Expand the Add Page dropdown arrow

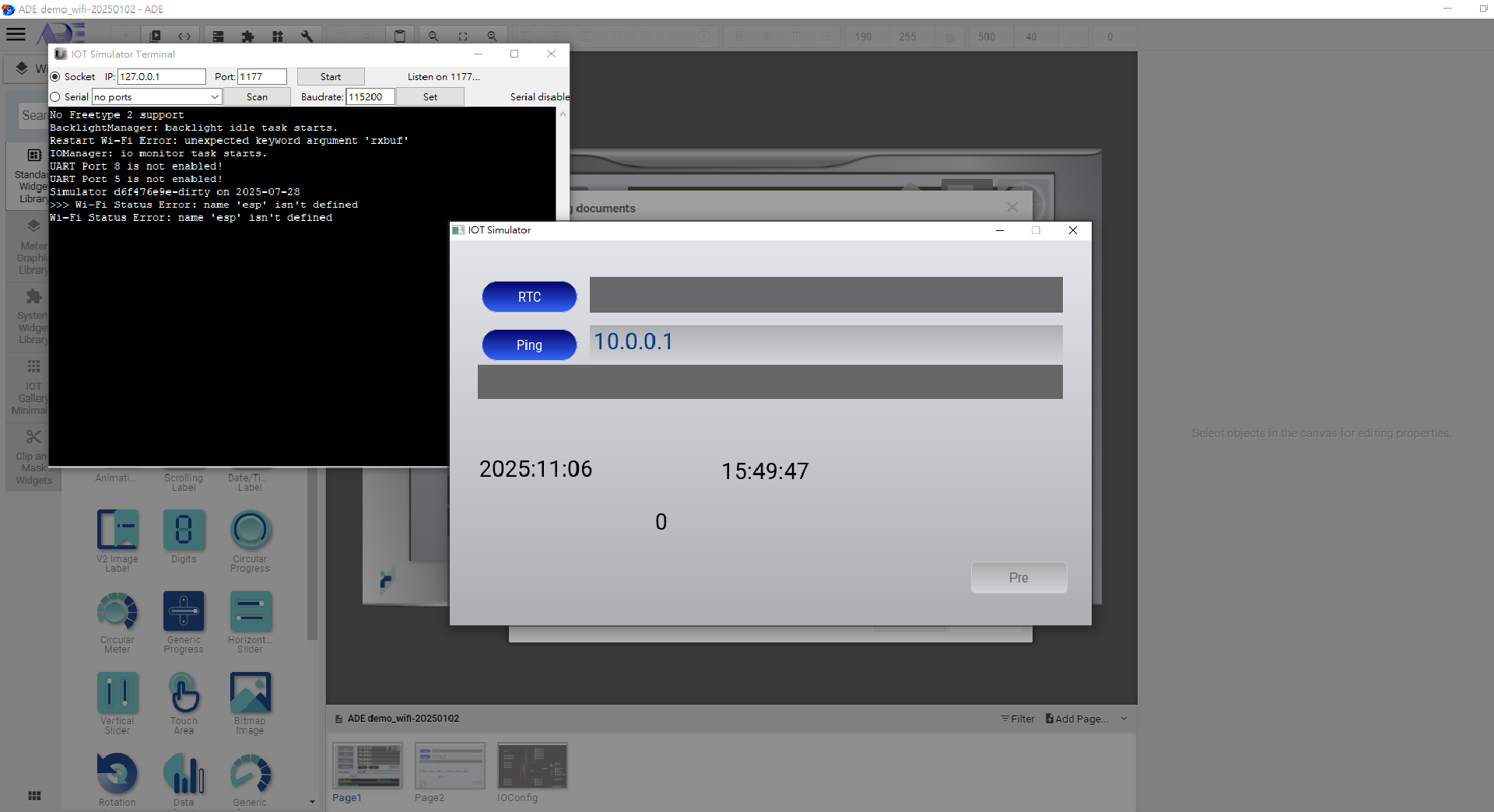(x=1124, y=719)
